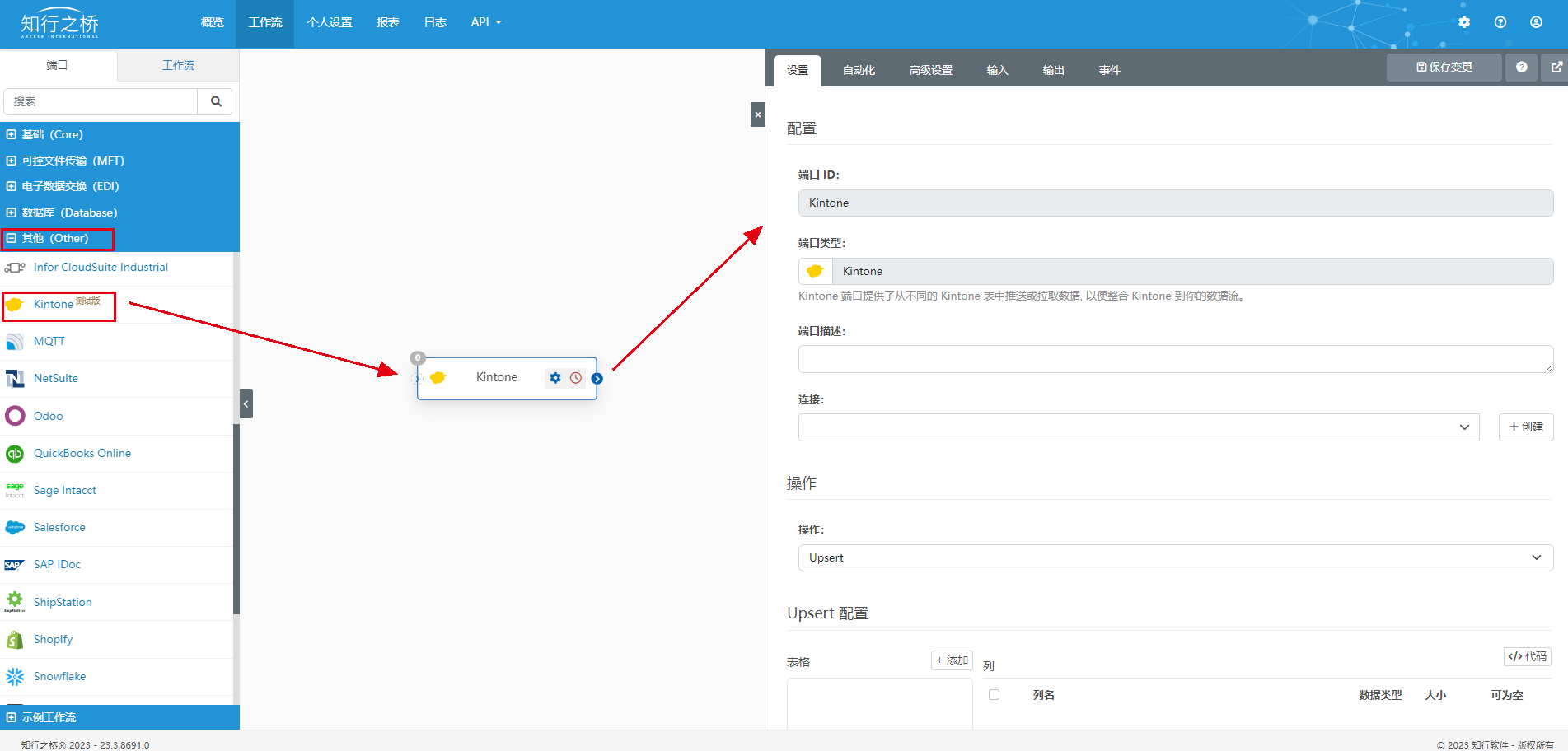This screenshot has width=1568, height=751.
Task: Click the help question icon beside Save
Action: (x=1522, y=68)
